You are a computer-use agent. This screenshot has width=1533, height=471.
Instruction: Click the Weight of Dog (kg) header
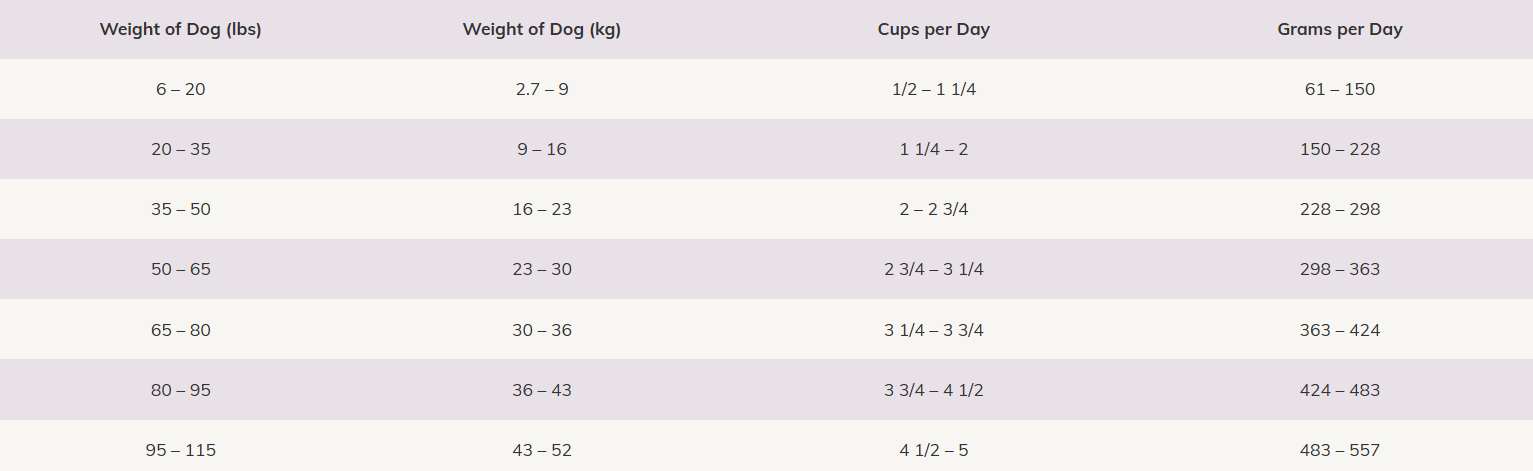[x=541, y=29]
